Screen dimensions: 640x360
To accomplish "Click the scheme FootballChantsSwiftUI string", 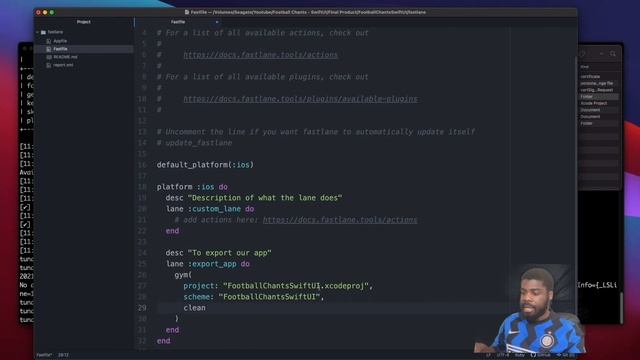I will pyautogui.click(x=269, y=297).
